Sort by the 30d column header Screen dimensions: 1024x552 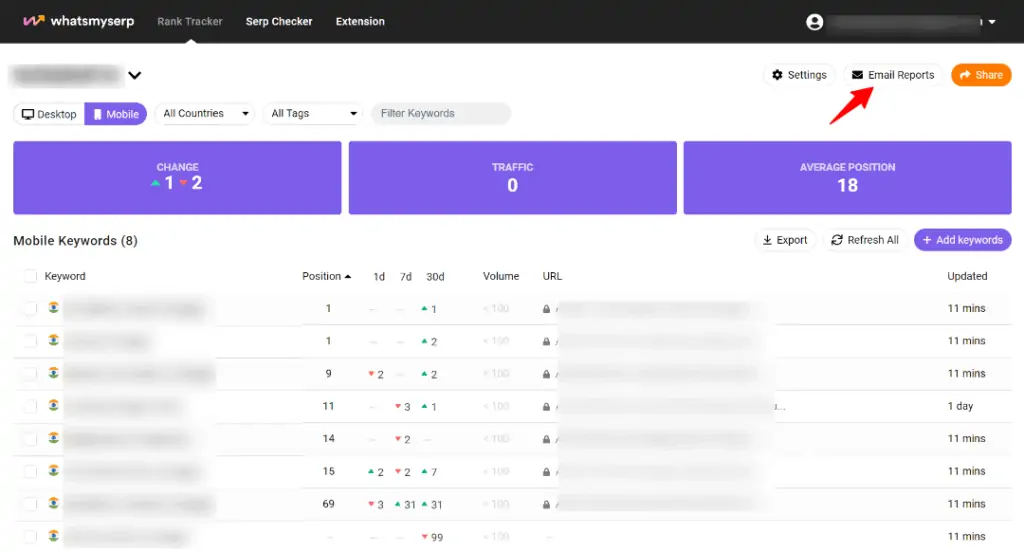tap(435, 277)
